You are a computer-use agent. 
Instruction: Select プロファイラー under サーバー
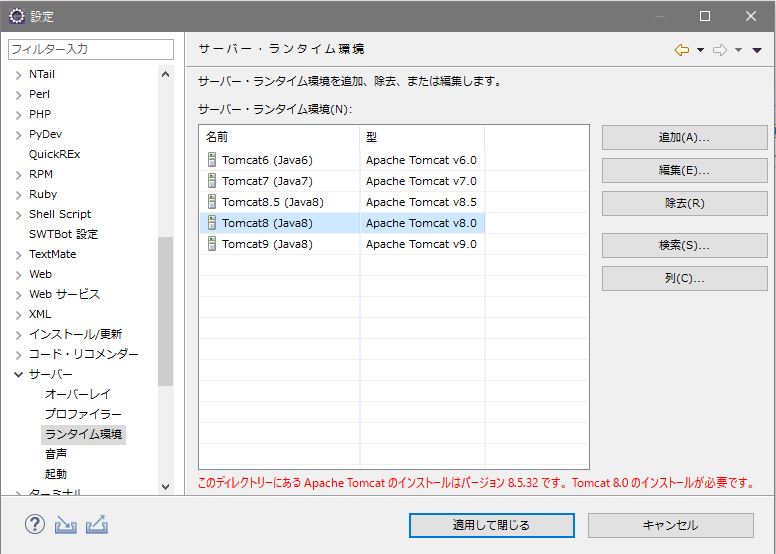[83, 414]
